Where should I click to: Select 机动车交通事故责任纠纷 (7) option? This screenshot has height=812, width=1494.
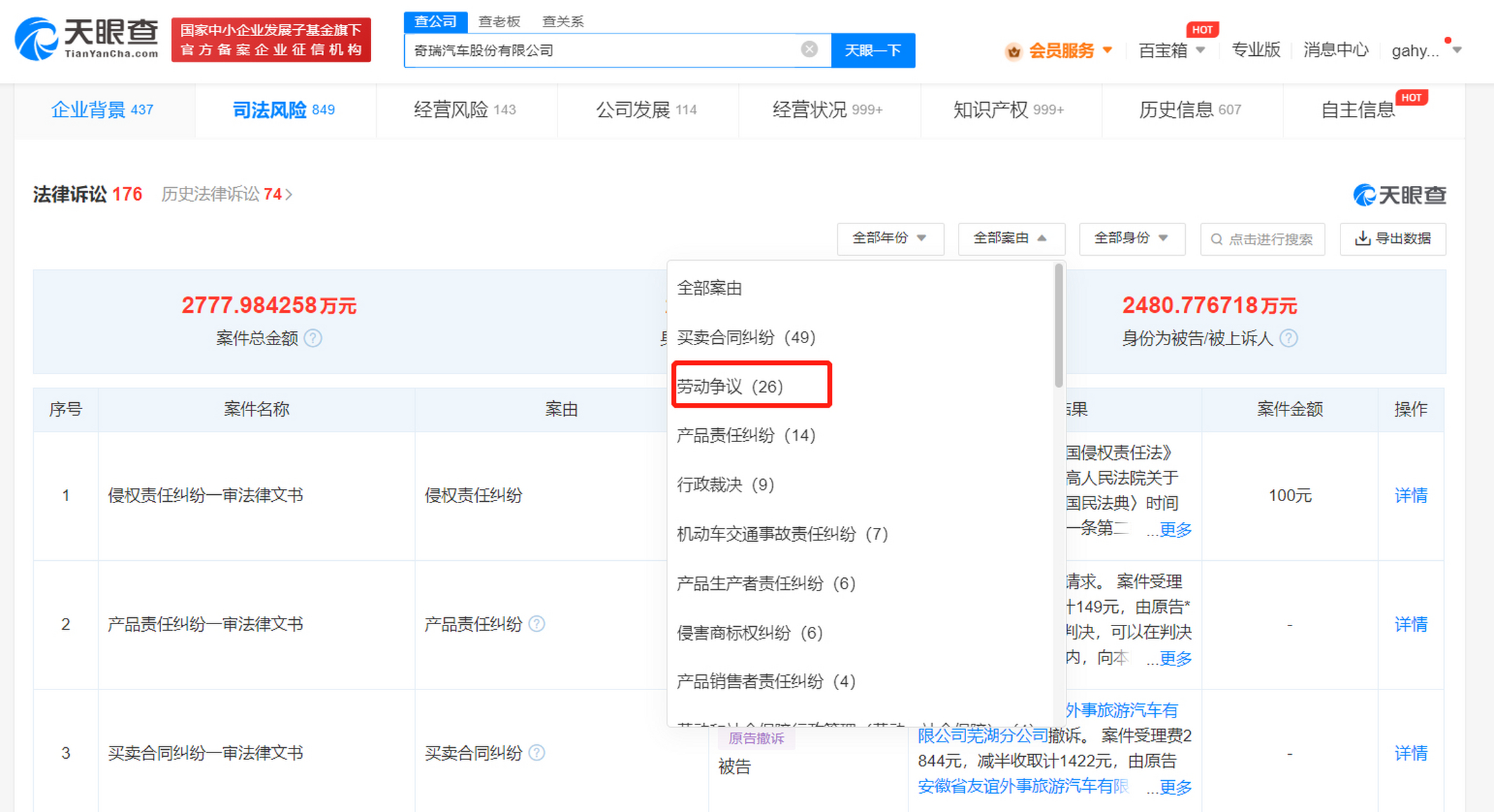point(782,534)
